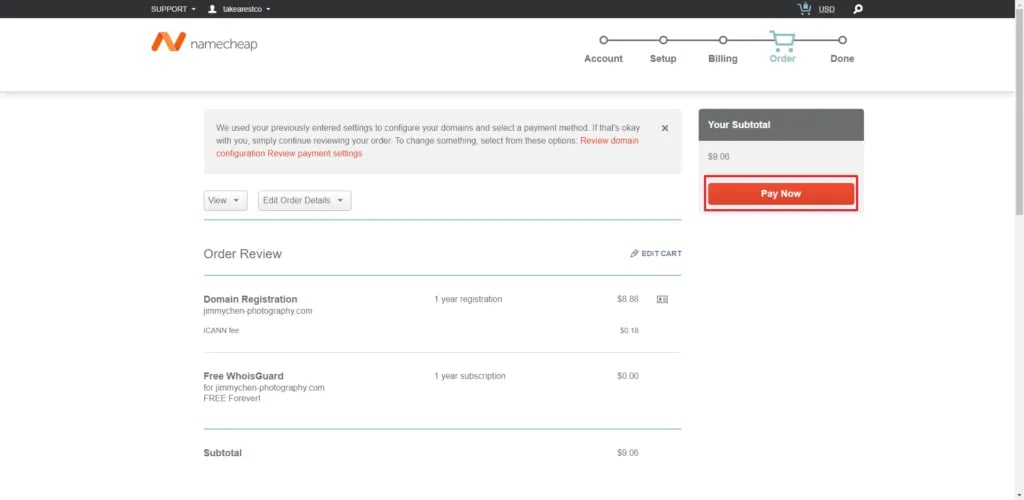This screenshot has width=1024, height=500.
Task: Click the $9.06 amount in sidebar
Action: (718, 157)
